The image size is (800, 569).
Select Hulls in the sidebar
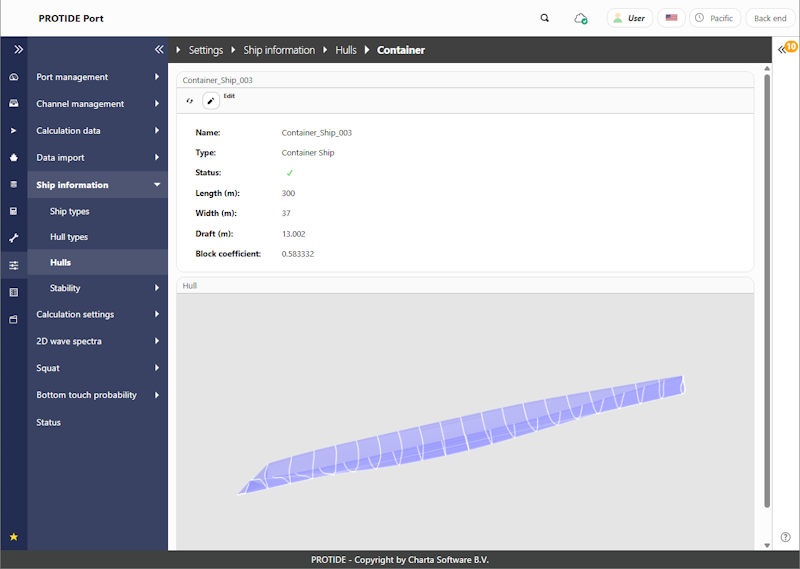(97, 262)
